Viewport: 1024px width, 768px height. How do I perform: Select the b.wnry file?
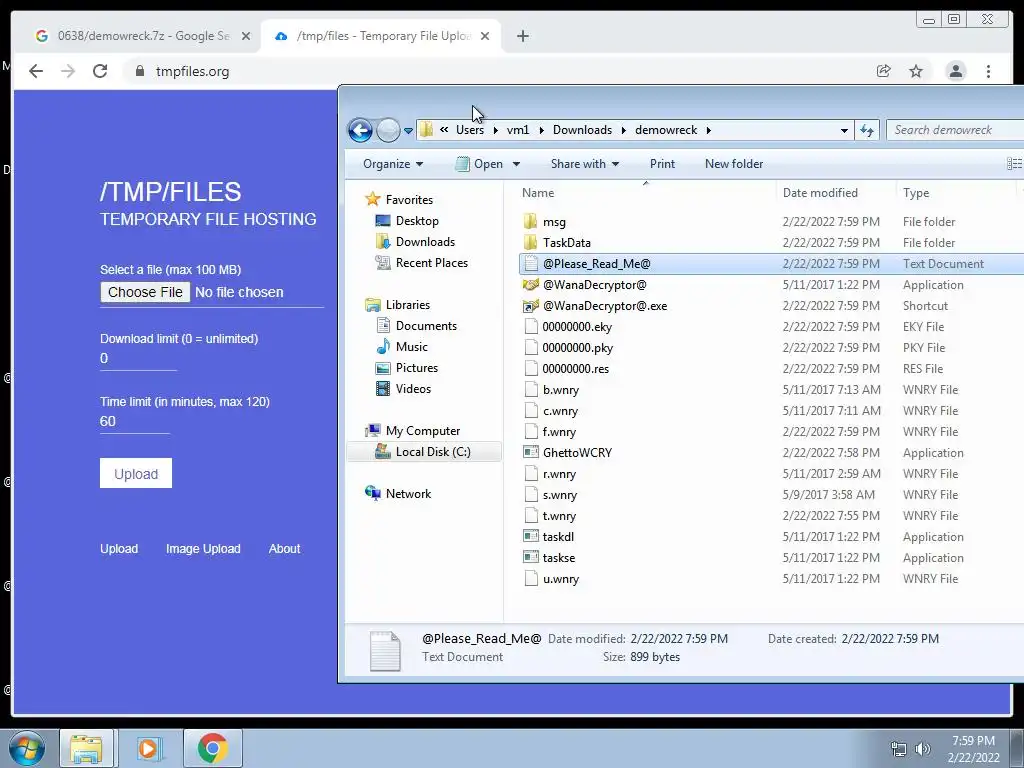pos(560,390)
